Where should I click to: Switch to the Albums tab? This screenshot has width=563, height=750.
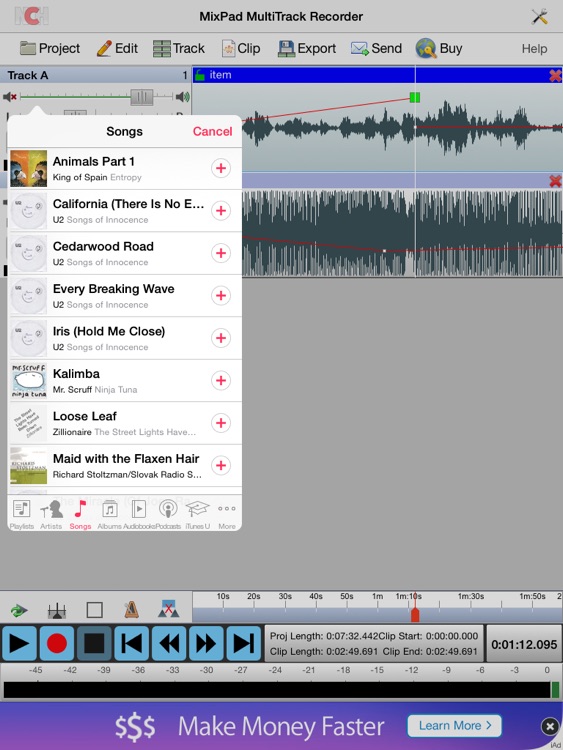tap(110, 514)
